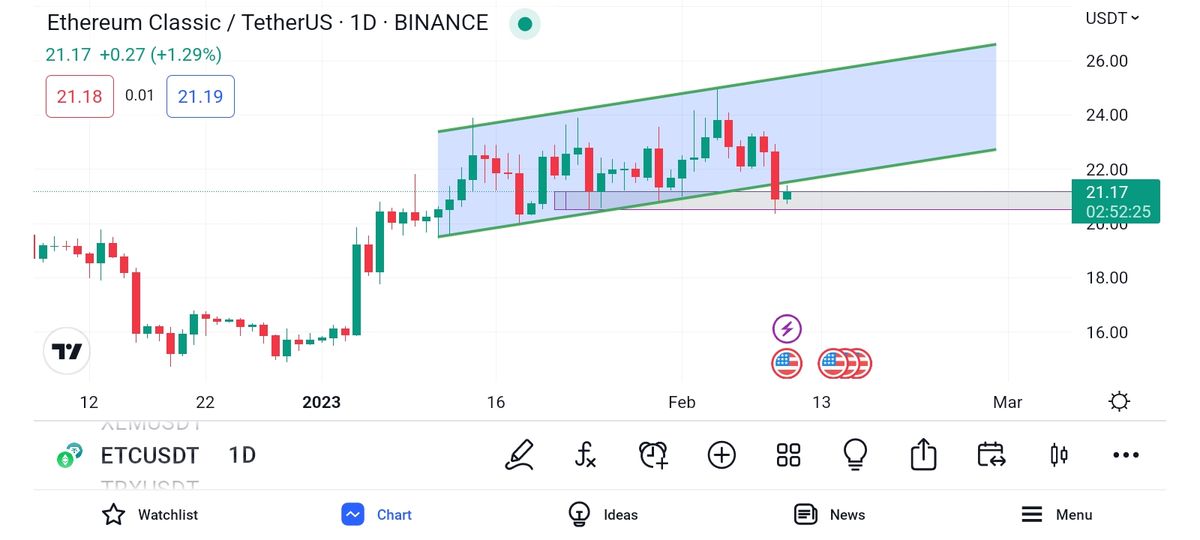Tap the red sell price 21.18
The image size is (1200, 540).
click(x=79, y=96)
